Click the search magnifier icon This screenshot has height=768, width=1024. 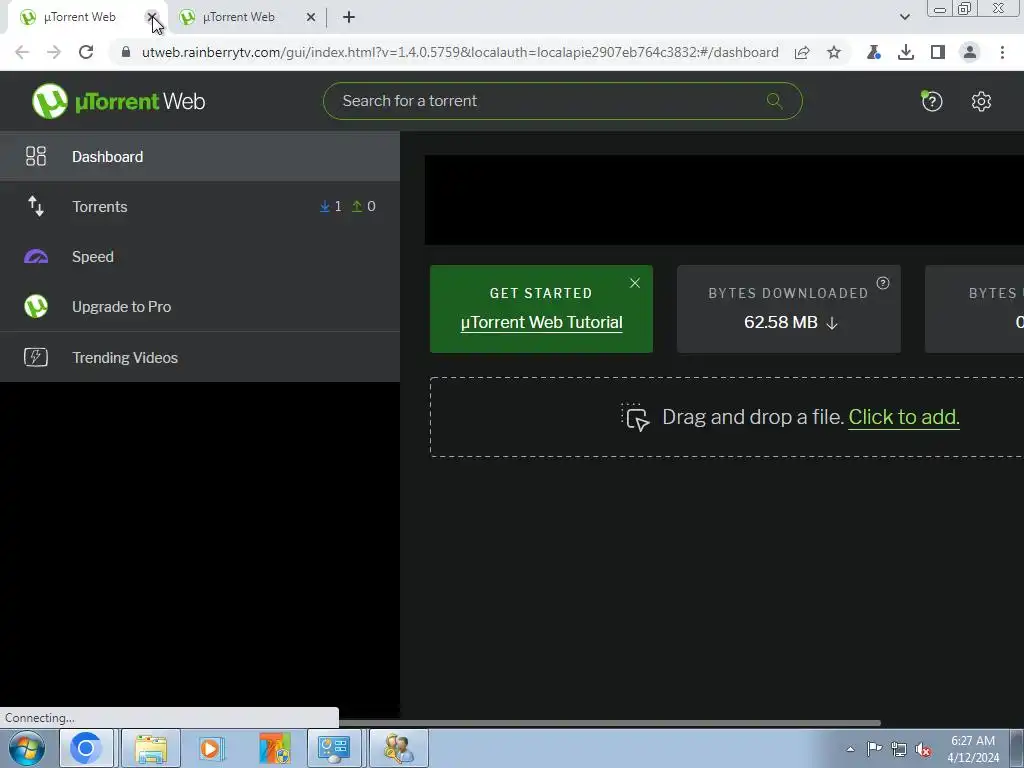[x=775, y=101]
